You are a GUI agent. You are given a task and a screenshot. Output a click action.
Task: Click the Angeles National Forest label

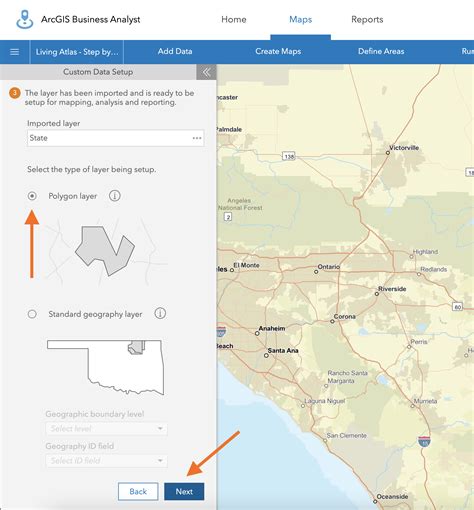(x=240, y=204)
